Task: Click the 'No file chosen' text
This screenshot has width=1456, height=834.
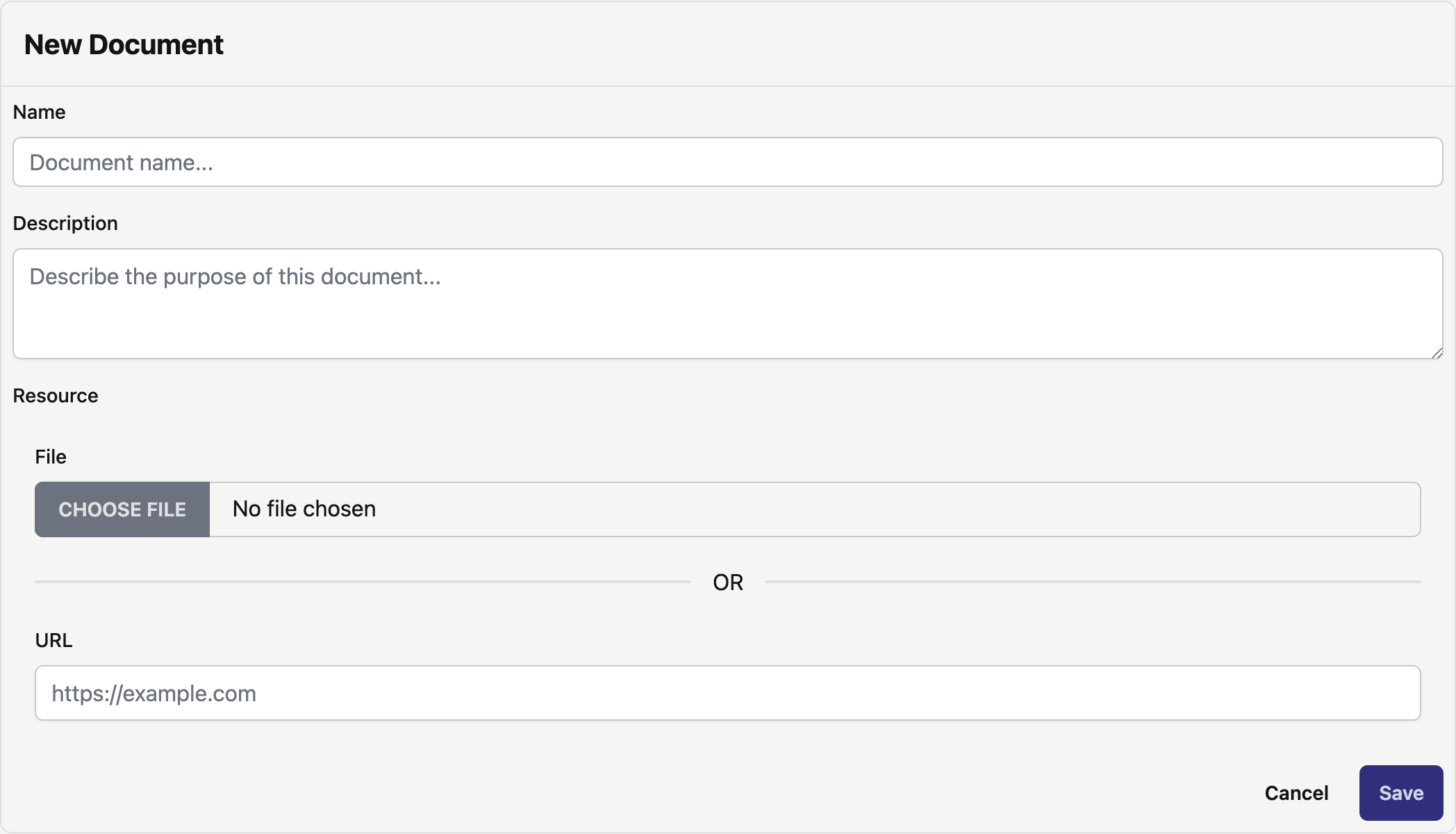Action: point(304,509)
